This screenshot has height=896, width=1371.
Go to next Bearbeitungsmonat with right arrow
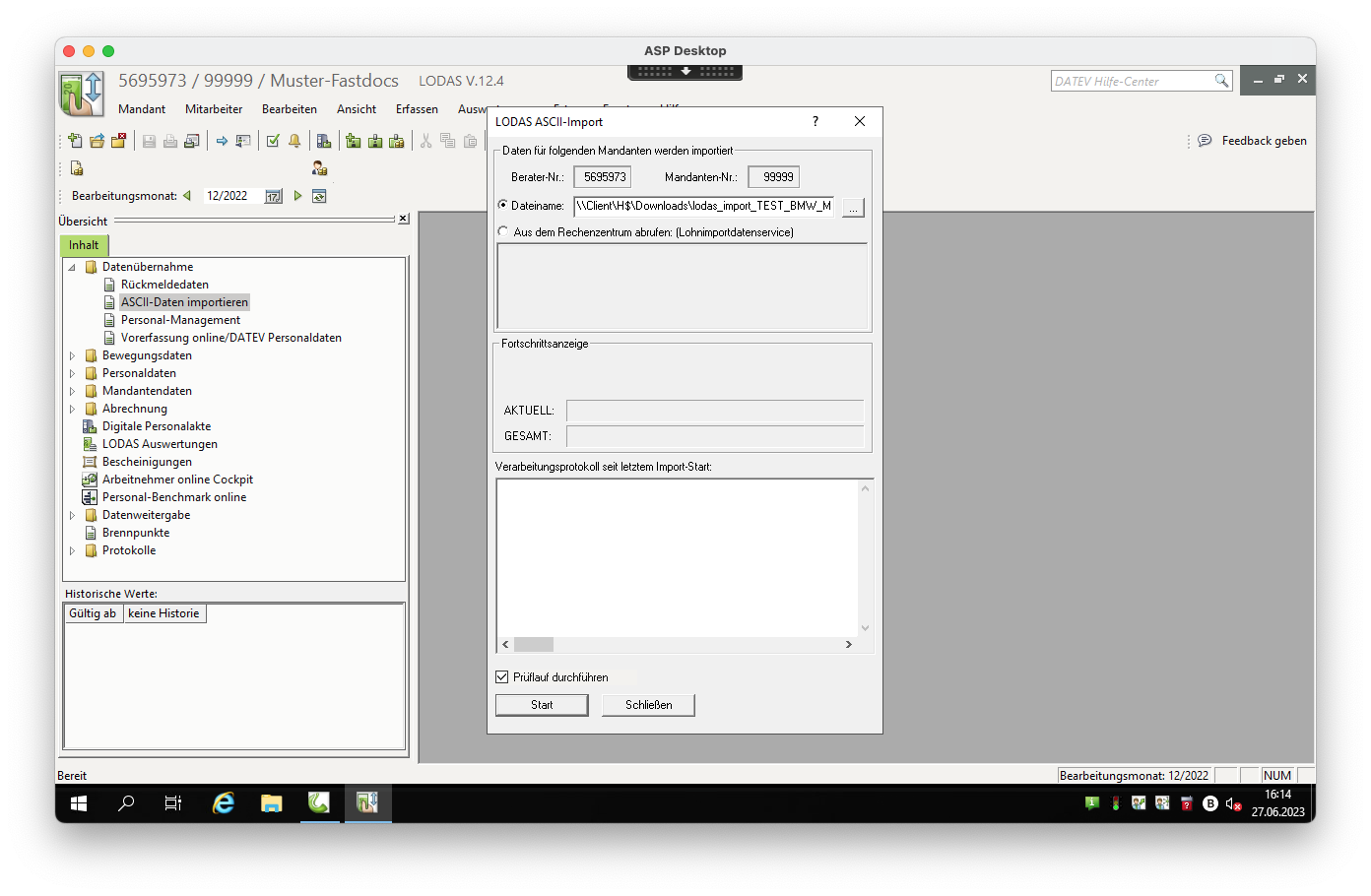297,196
